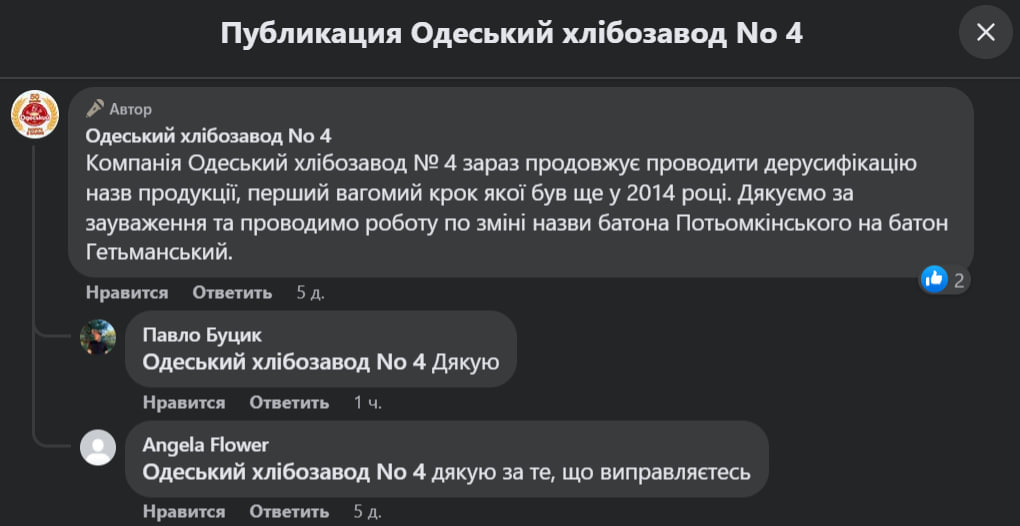Click the Одеський хлібозавод No 4 logo avatar

[35, 114]
